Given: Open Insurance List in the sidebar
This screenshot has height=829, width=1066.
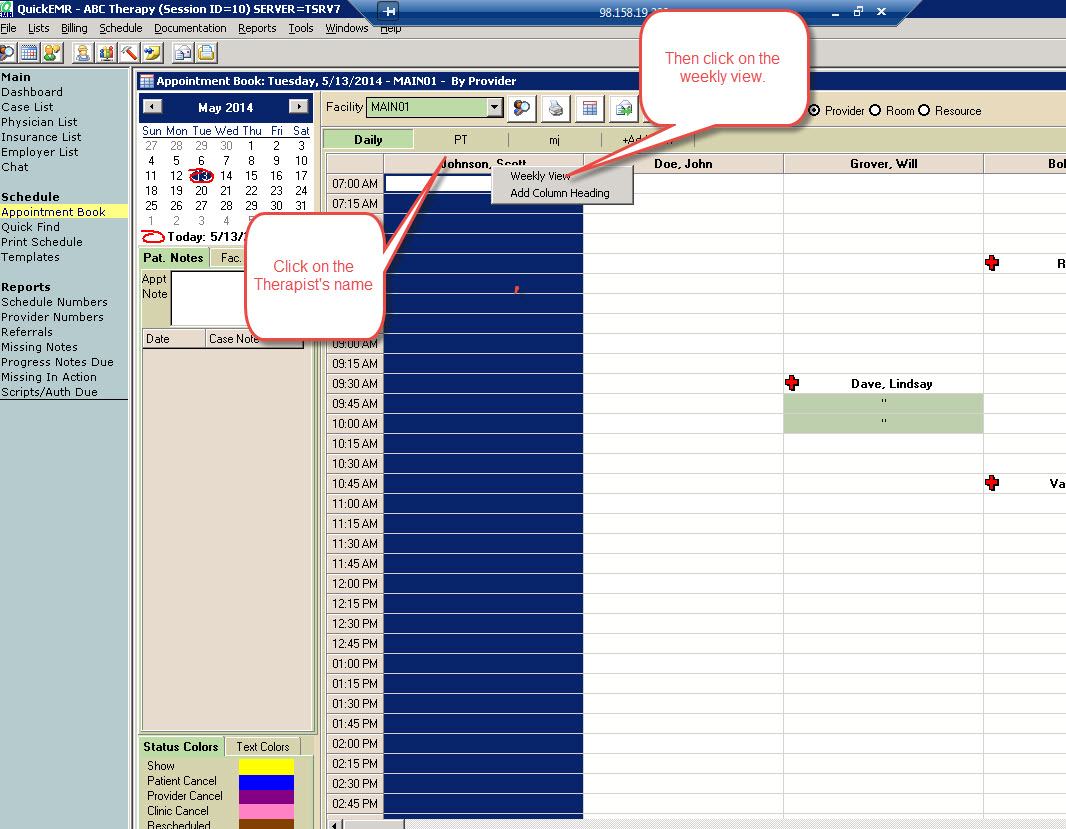Looking at the screenshot, I should 41,137.
